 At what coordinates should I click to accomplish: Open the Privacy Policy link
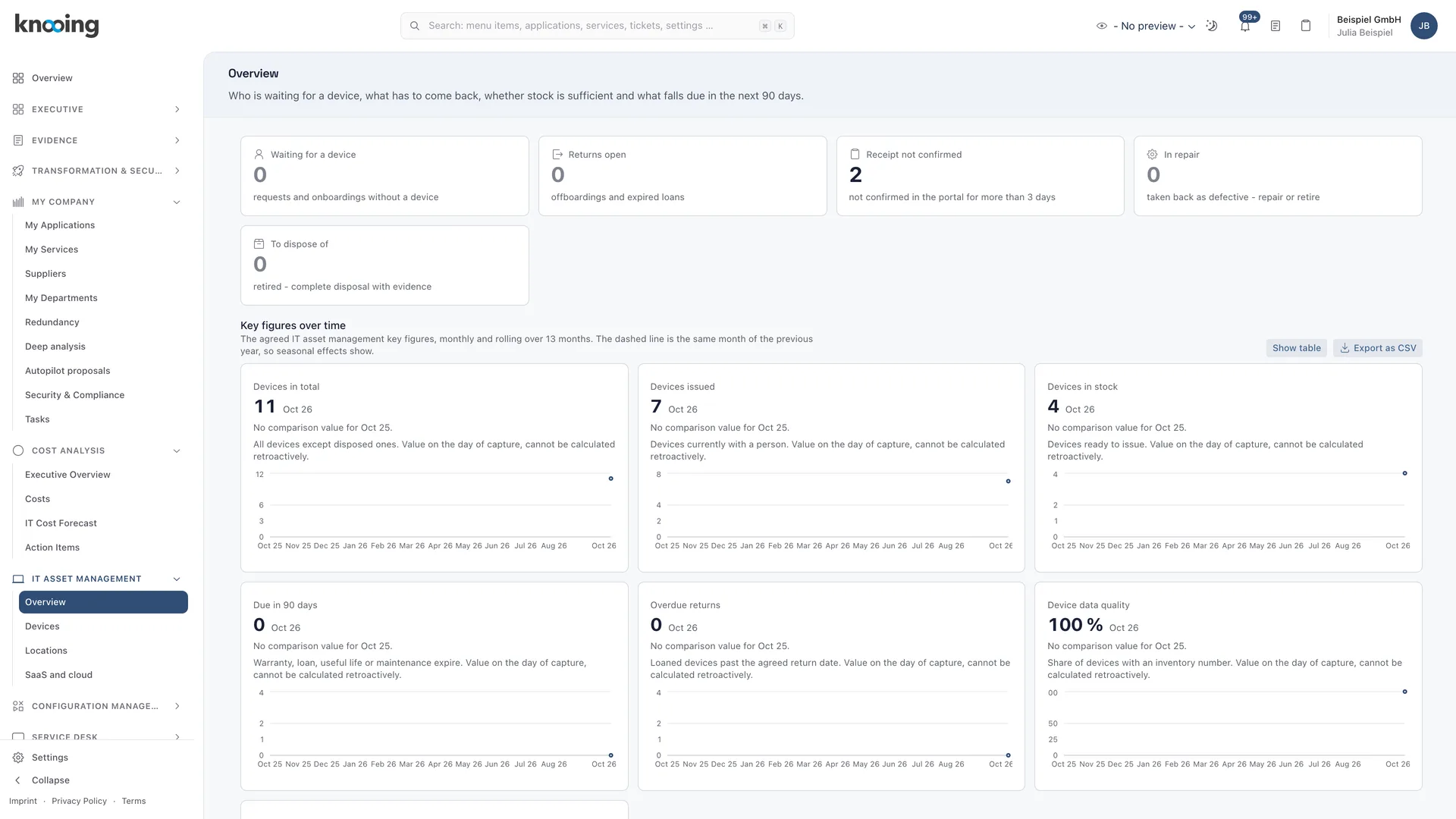[x=79, y=801]
